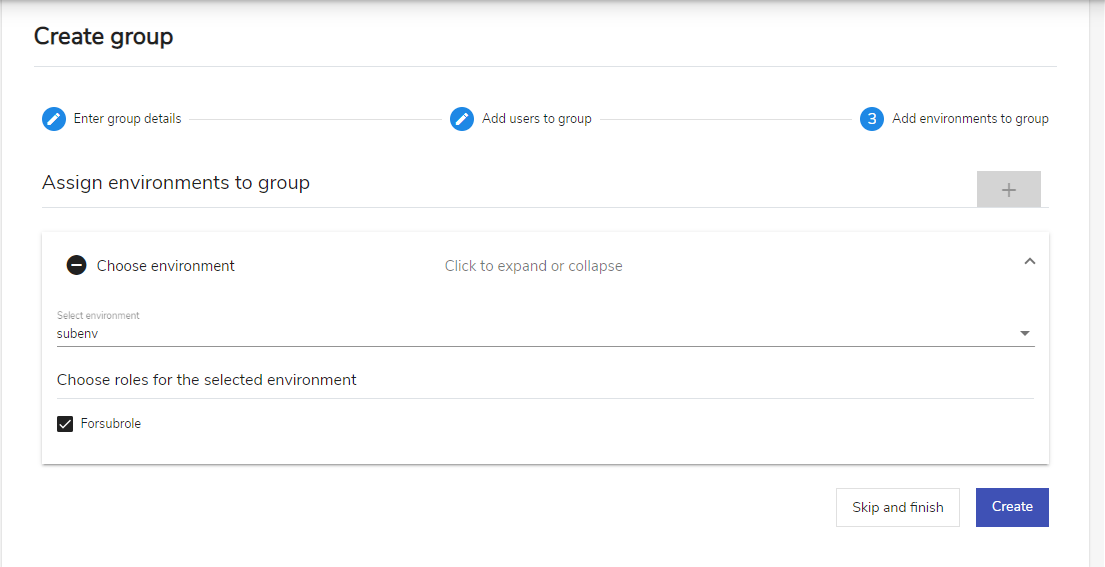Screen dimensions: 1105x567
Task: Collapse panel with the up chevron
Action: [x=1030, y=261]
